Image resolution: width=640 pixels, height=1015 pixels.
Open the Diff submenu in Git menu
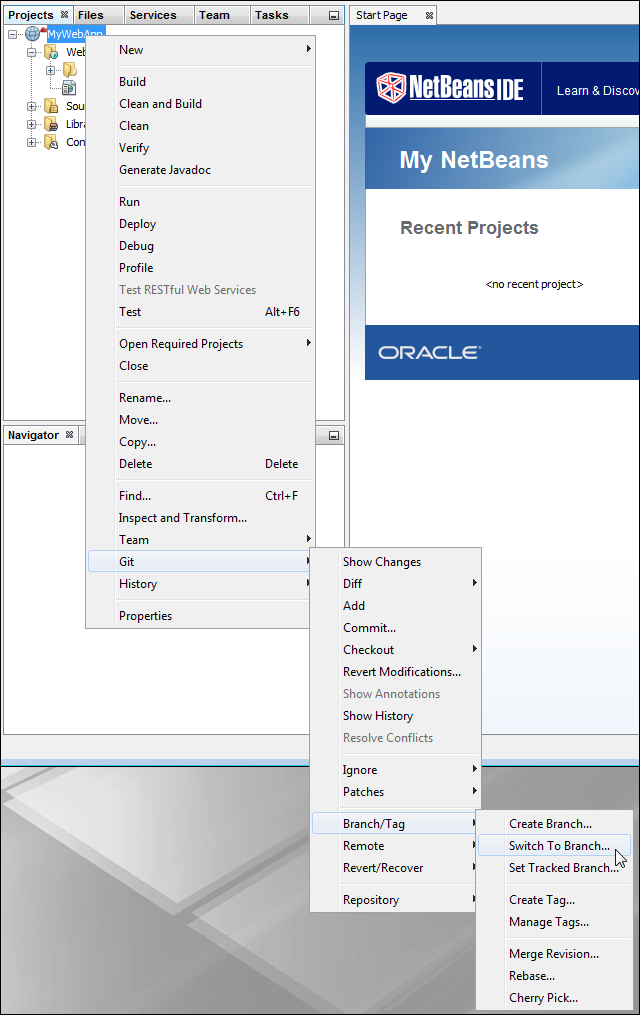(x=396, y=584)
